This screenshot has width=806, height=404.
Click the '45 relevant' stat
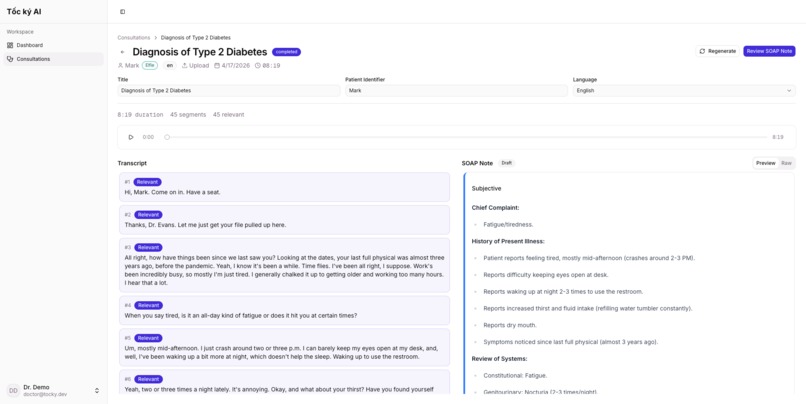coord(229,115)
